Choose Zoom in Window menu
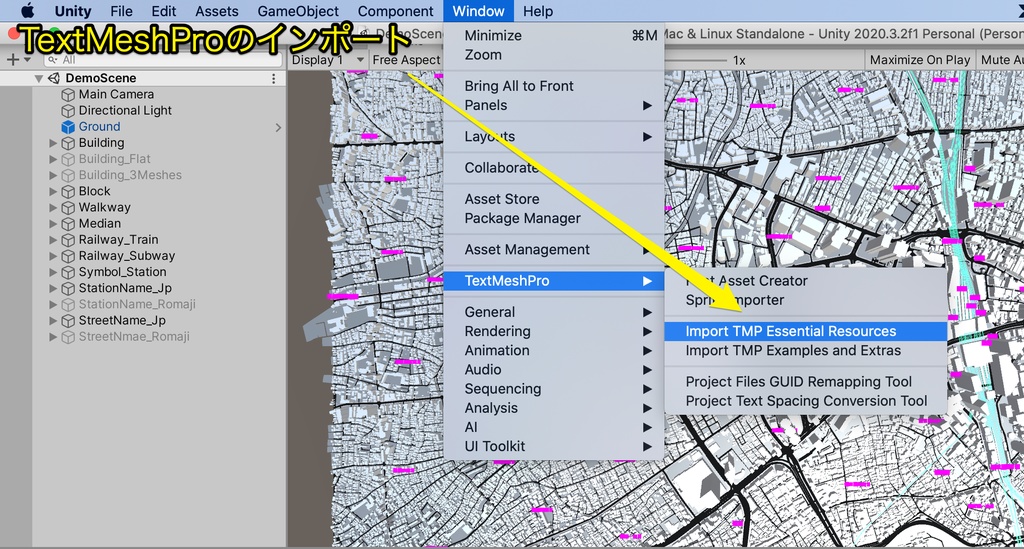Image resolution: width=1024 pixels, height=549 pixels. click(554, 55)
